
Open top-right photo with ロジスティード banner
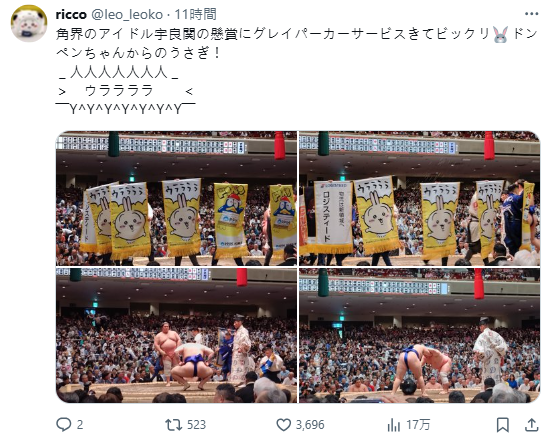419,199
